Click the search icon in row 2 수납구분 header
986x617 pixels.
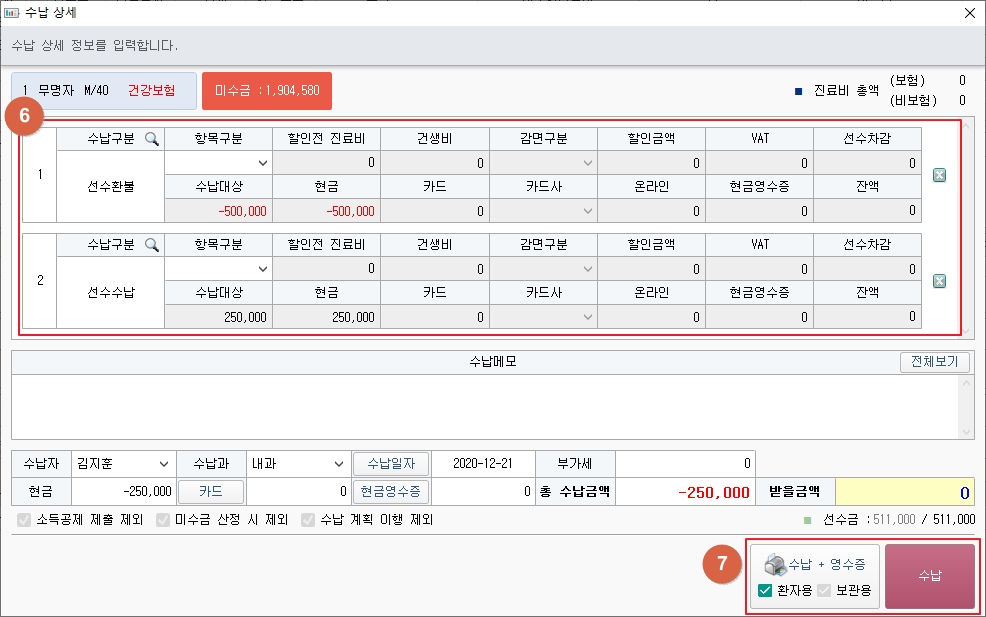coord(152,245)
